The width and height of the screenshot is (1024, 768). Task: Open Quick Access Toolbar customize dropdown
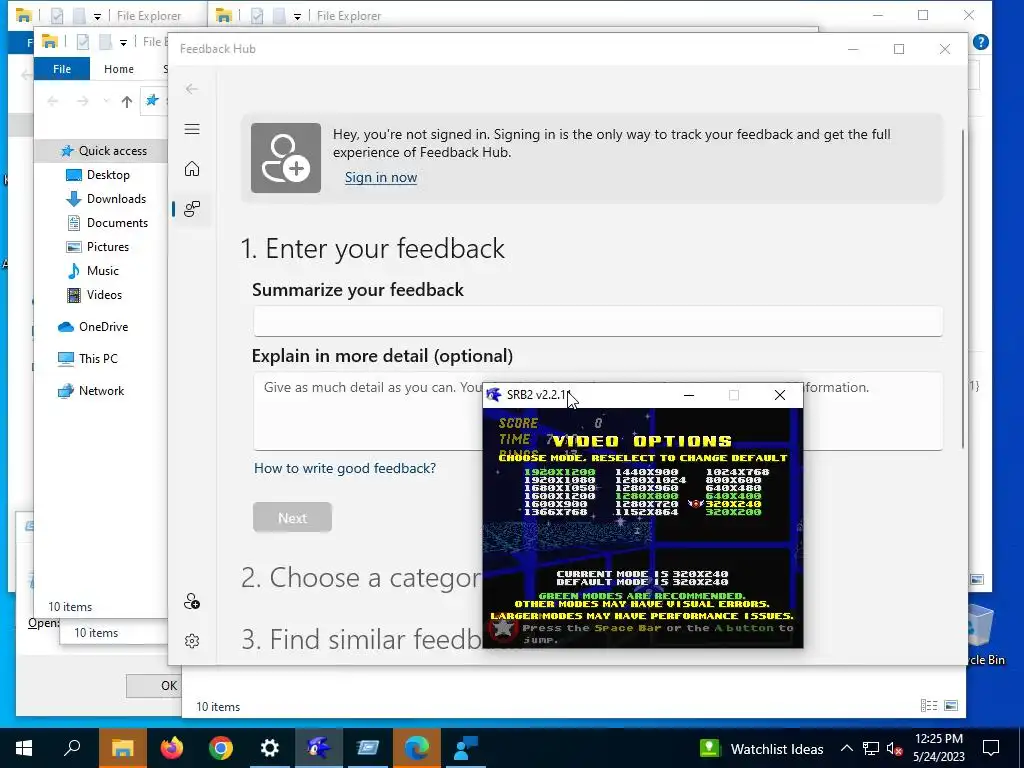(x=123, y=42)
